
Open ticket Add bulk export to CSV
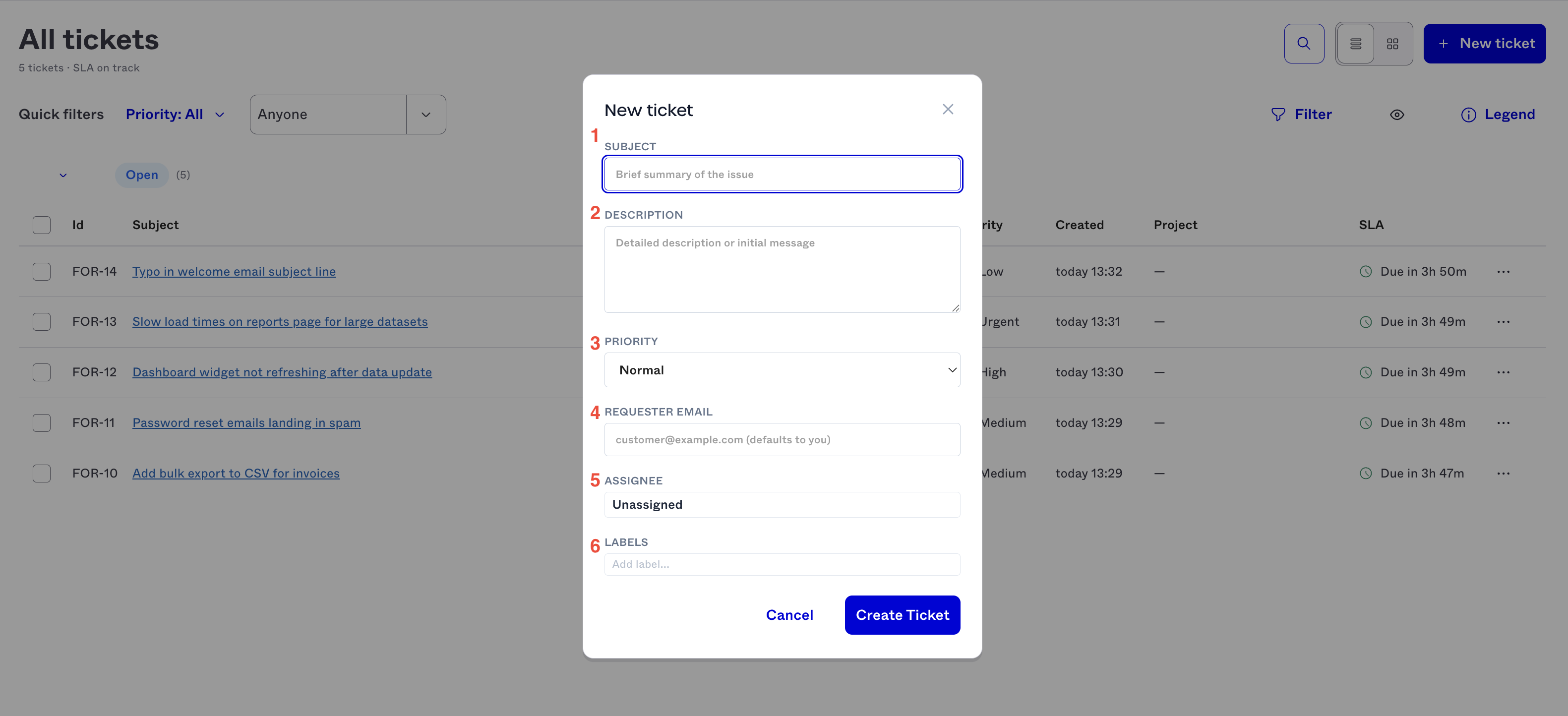236,473
